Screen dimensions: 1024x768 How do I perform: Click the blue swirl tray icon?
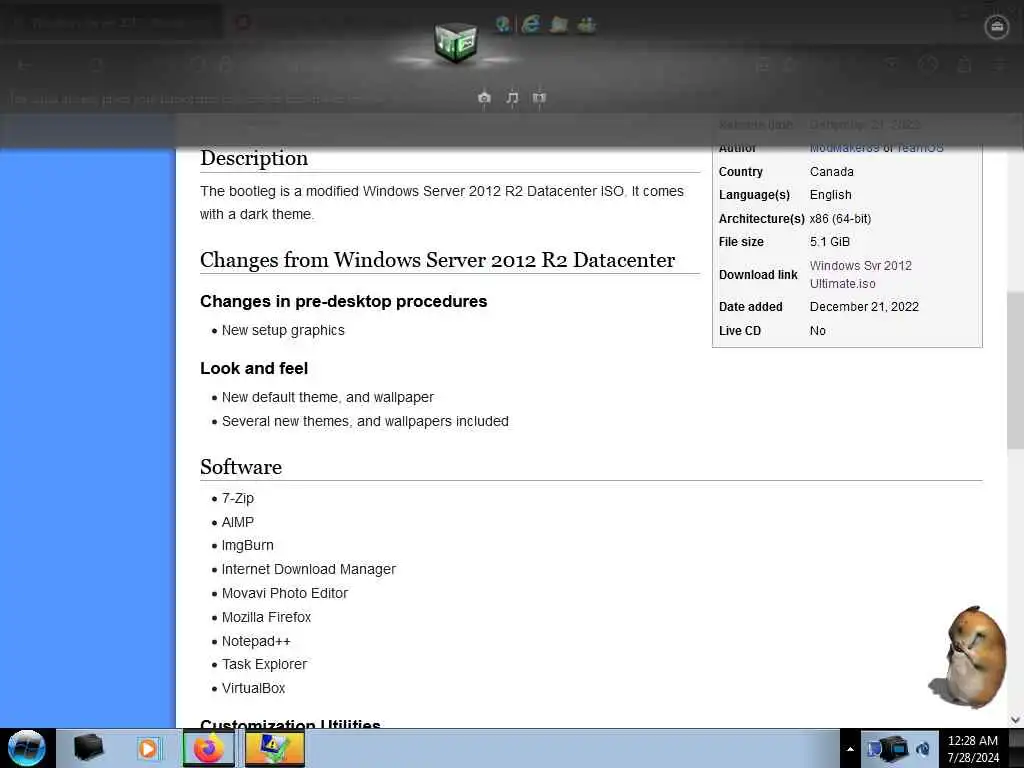(923, 749)
